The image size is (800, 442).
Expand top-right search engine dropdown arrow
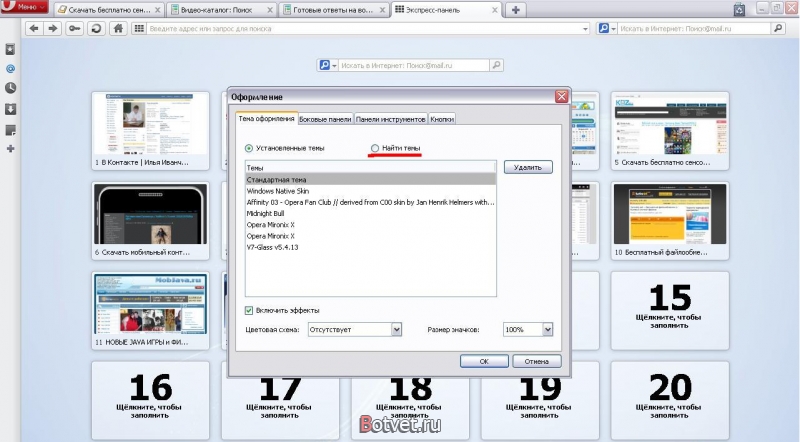click(x=613, y=29)
